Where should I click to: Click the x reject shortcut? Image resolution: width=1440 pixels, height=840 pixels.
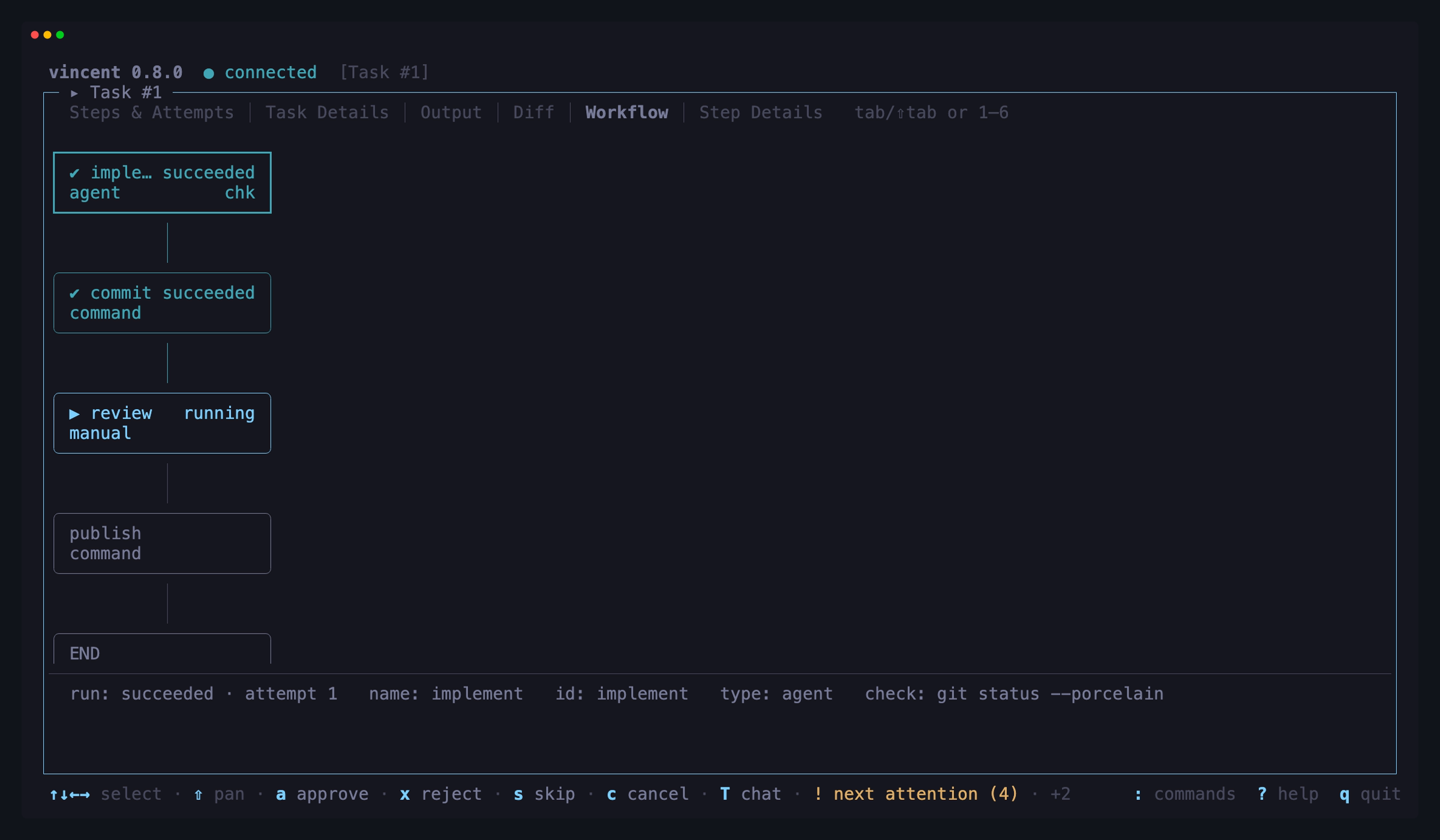(441, 794)
